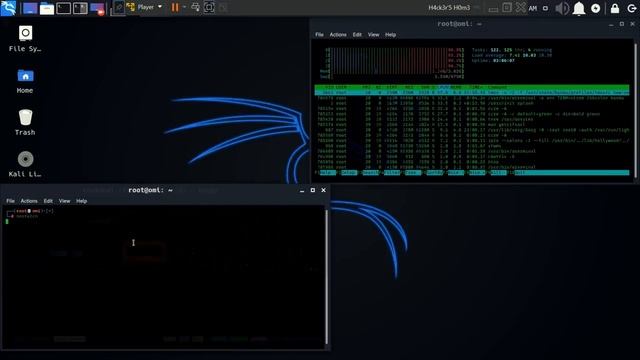640x360 pixels.
Task: Open Home folder desktop icon
Action: 25,81
